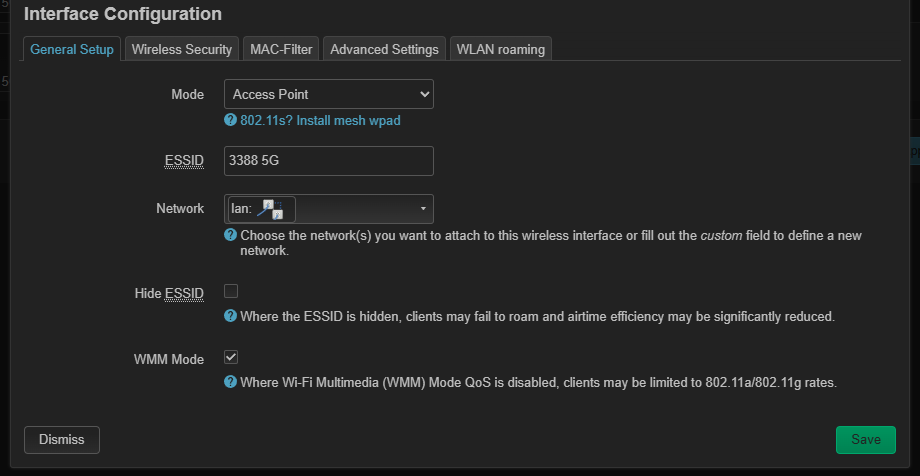920x476 pixels.
Task: Open the Wireless Security tab
Action: coord(182,49)
